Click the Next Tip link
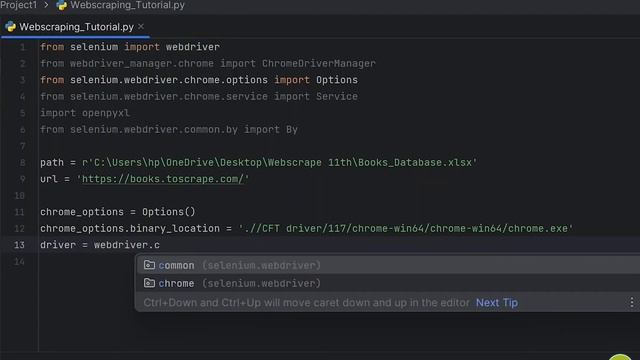Screen dimensions: 640x360 [x=497, y=303]
